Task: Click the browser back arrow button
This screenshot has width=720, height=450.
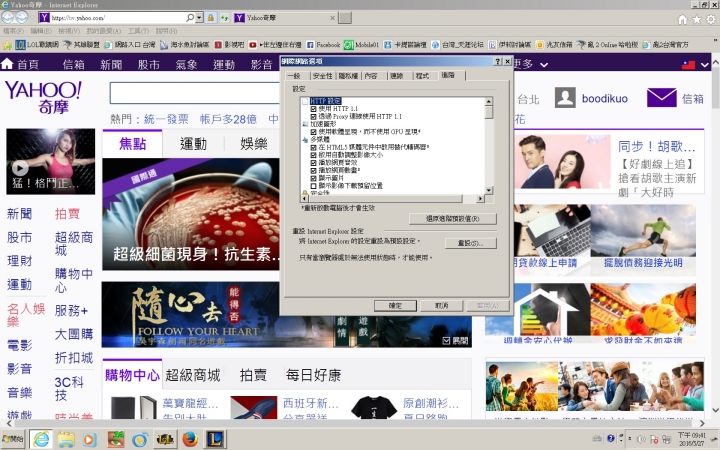Action: tap(8, 17)
